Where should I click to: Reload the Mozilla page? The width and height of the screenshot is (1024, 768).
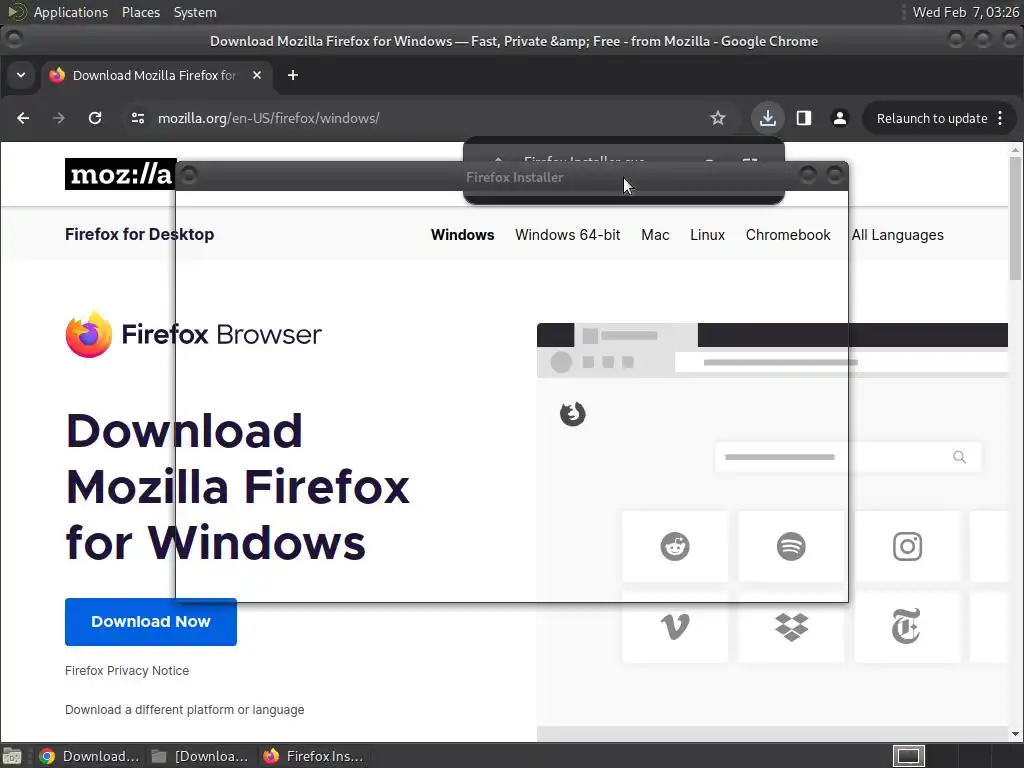coord(95,118)
